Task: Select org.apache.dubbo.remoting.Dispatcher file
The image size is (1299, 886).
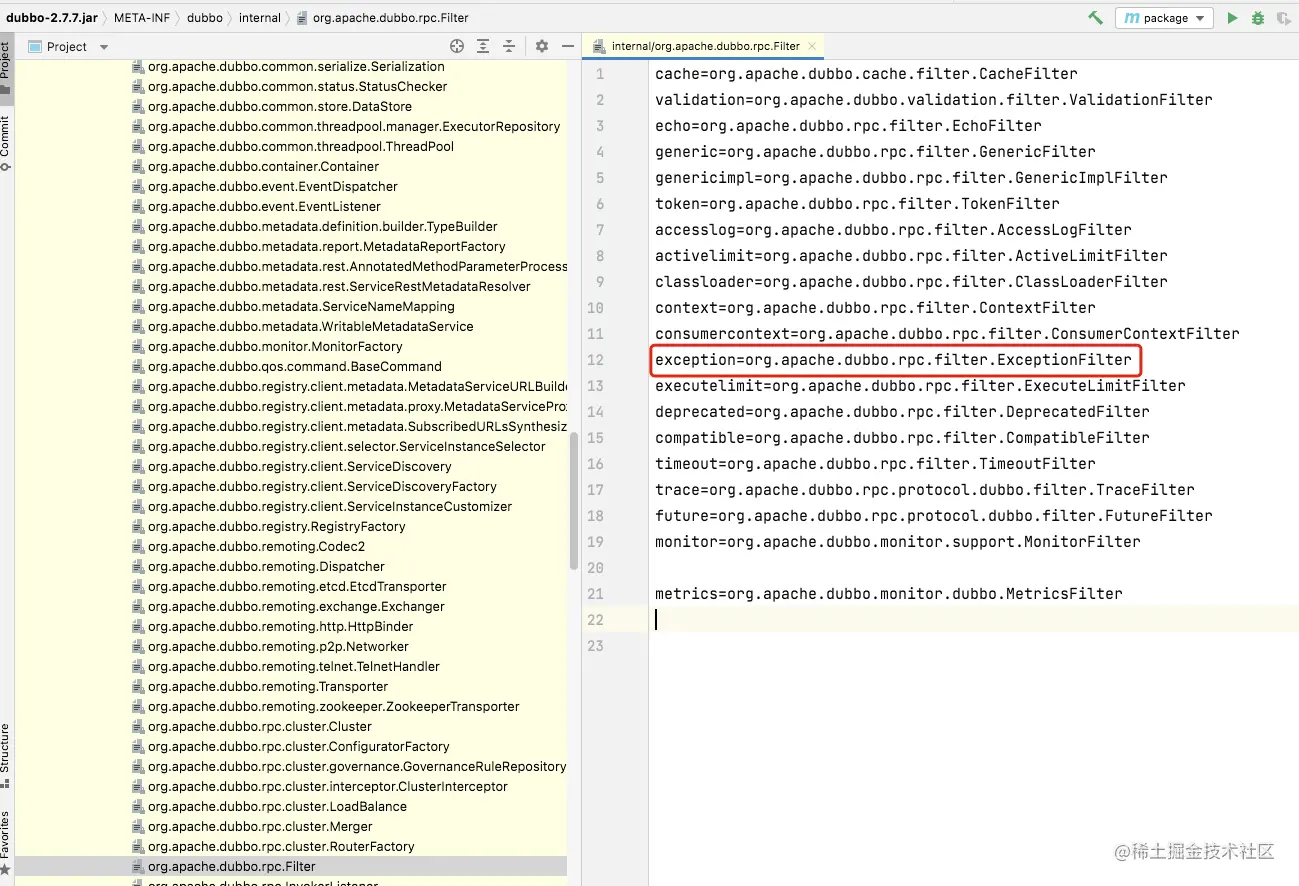Action: (266, 566)
